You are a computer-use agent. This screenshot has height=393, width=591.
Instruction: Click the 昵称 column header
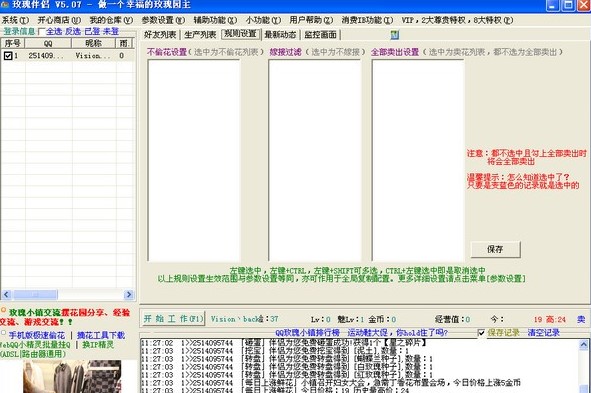93,43
